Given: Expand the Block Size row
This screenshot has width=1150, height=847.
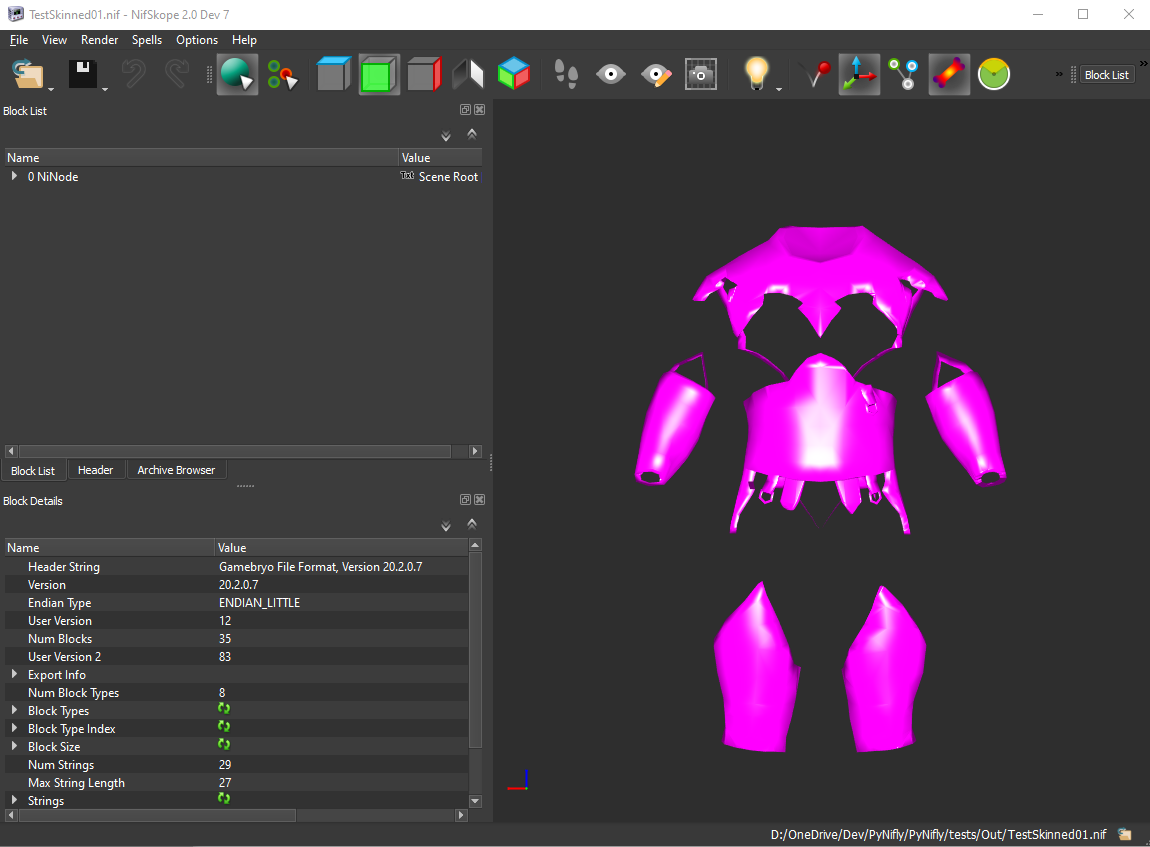Looking at the screenshot, I should [x=14, y=746].
